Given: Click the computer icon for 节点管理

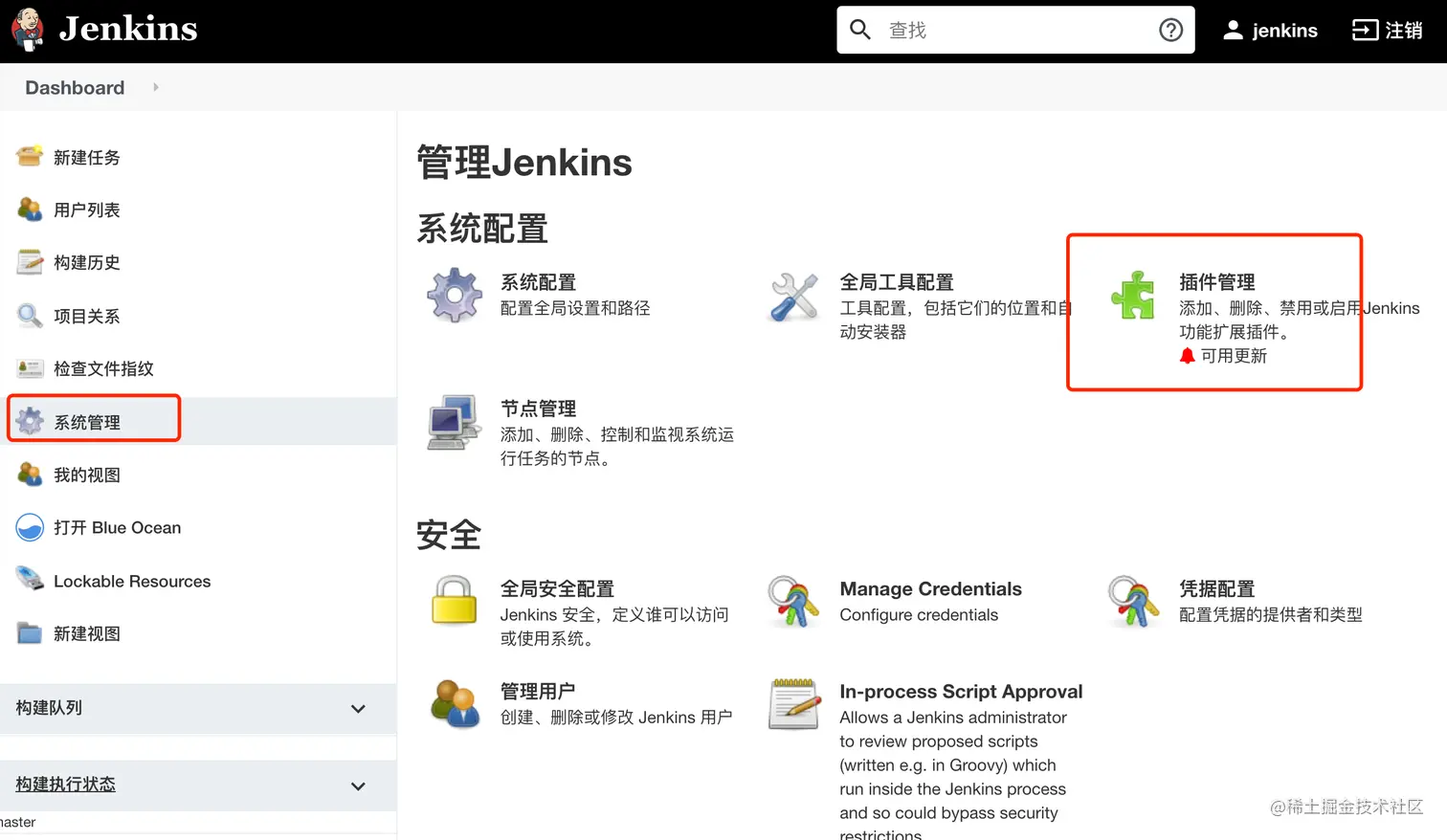Looking at the screenshot, I should pyautogui.click(x=452, y=421).
